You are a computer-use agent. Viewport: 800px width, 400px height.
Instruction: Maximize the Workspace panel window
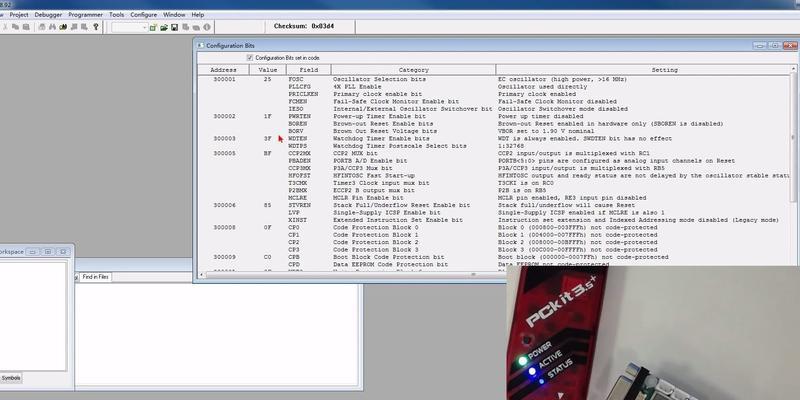point(48,252)
